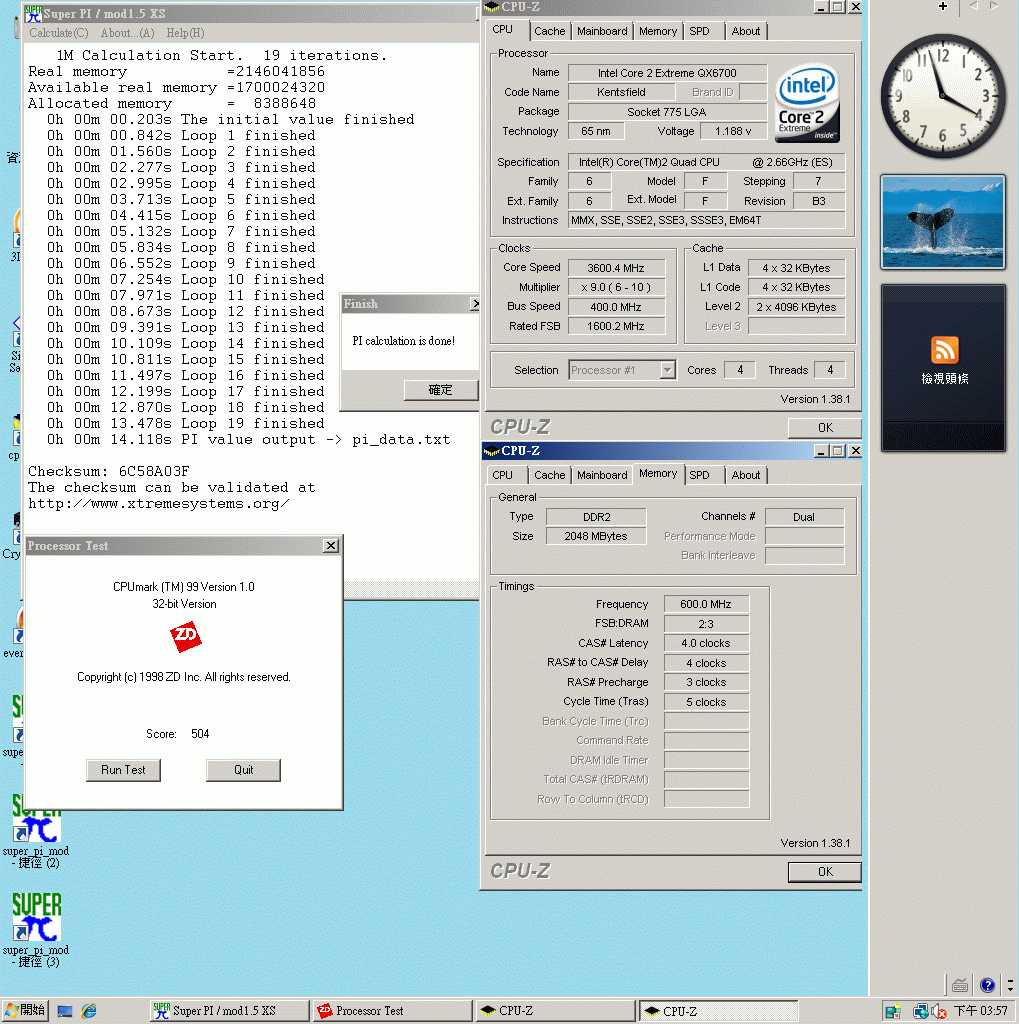Open the Mainboard tab in the lower CPU-Z window
This screenshot has width=1019, height=1024.
601,475
